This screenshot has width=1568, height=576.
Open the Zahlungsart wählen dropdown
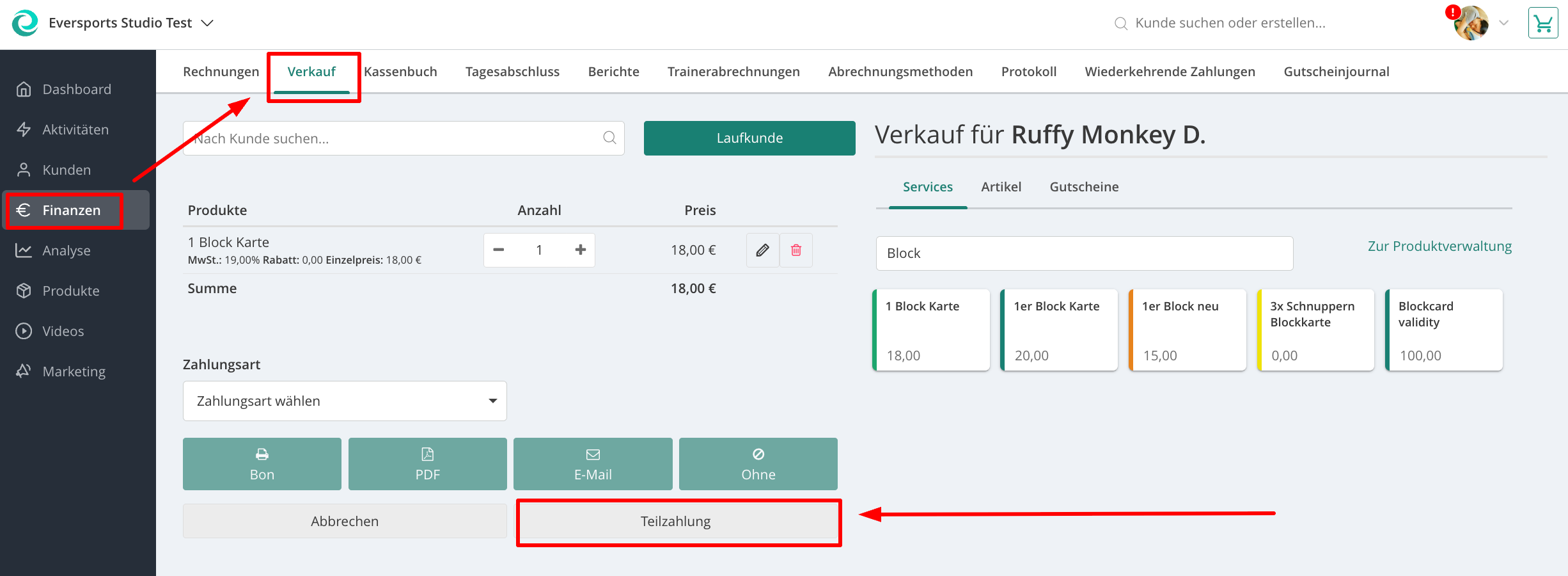coord(345,401)
